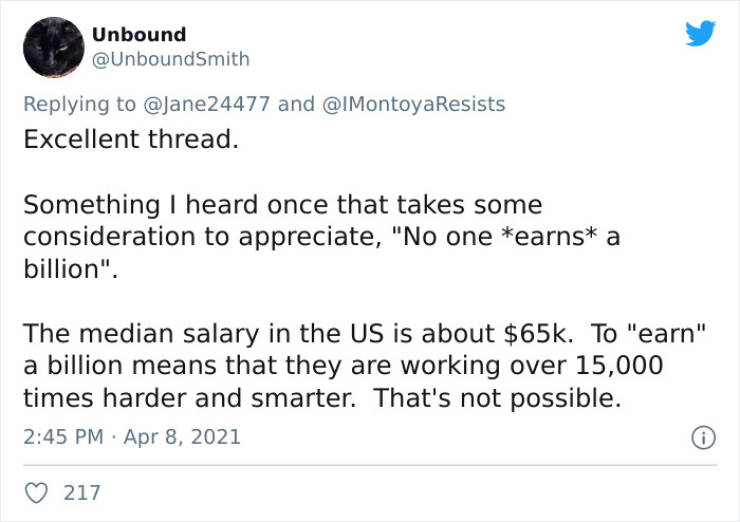Open the black cat profile avatar
The width and height of the screenshot is (740, 522).
(53, 47)
